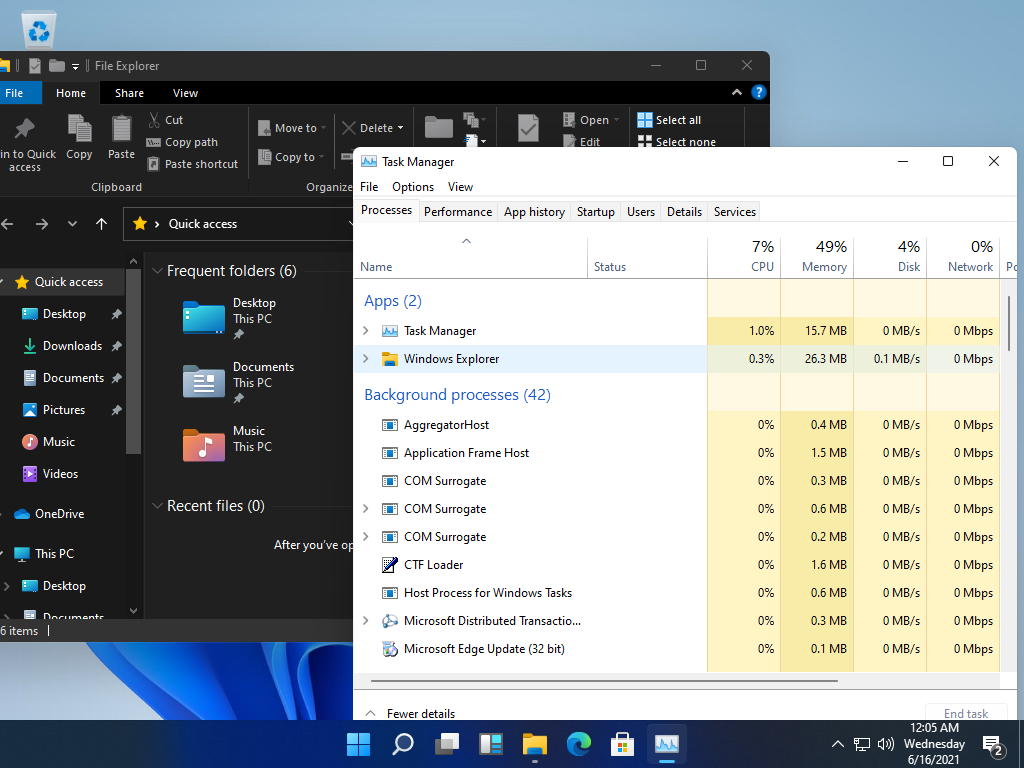Collapse the Recent files section

click(x=157, y=505)
